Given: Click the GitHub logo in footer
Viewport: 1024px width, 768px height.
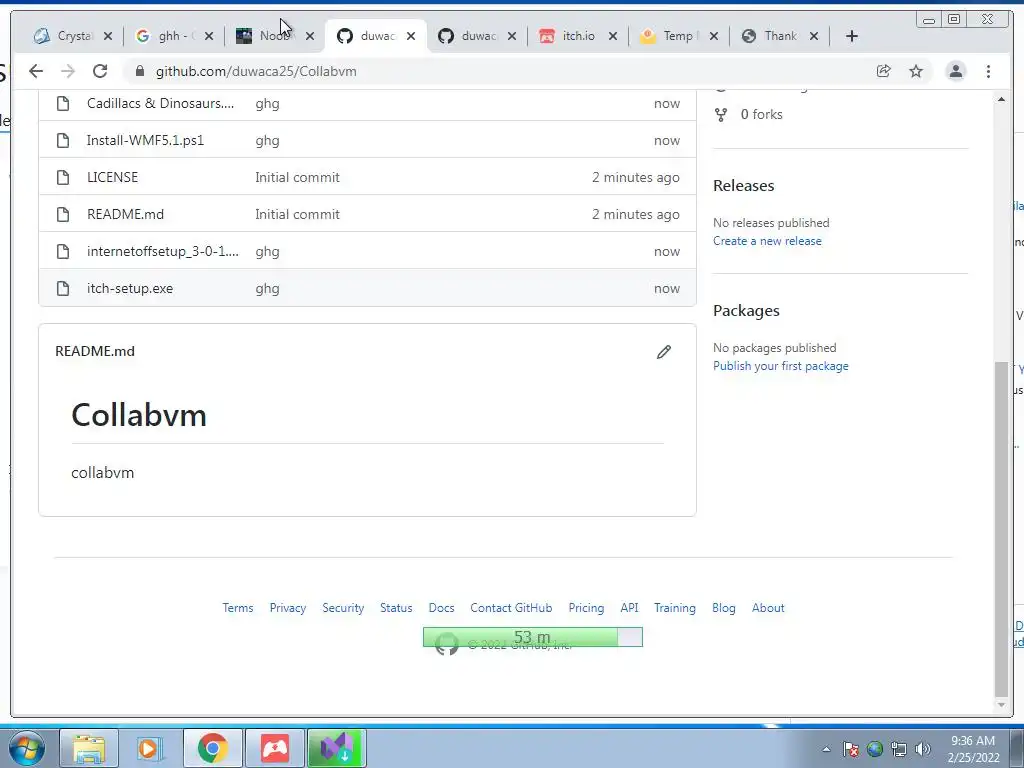Looking at the screenshot, I should (447, 644).
